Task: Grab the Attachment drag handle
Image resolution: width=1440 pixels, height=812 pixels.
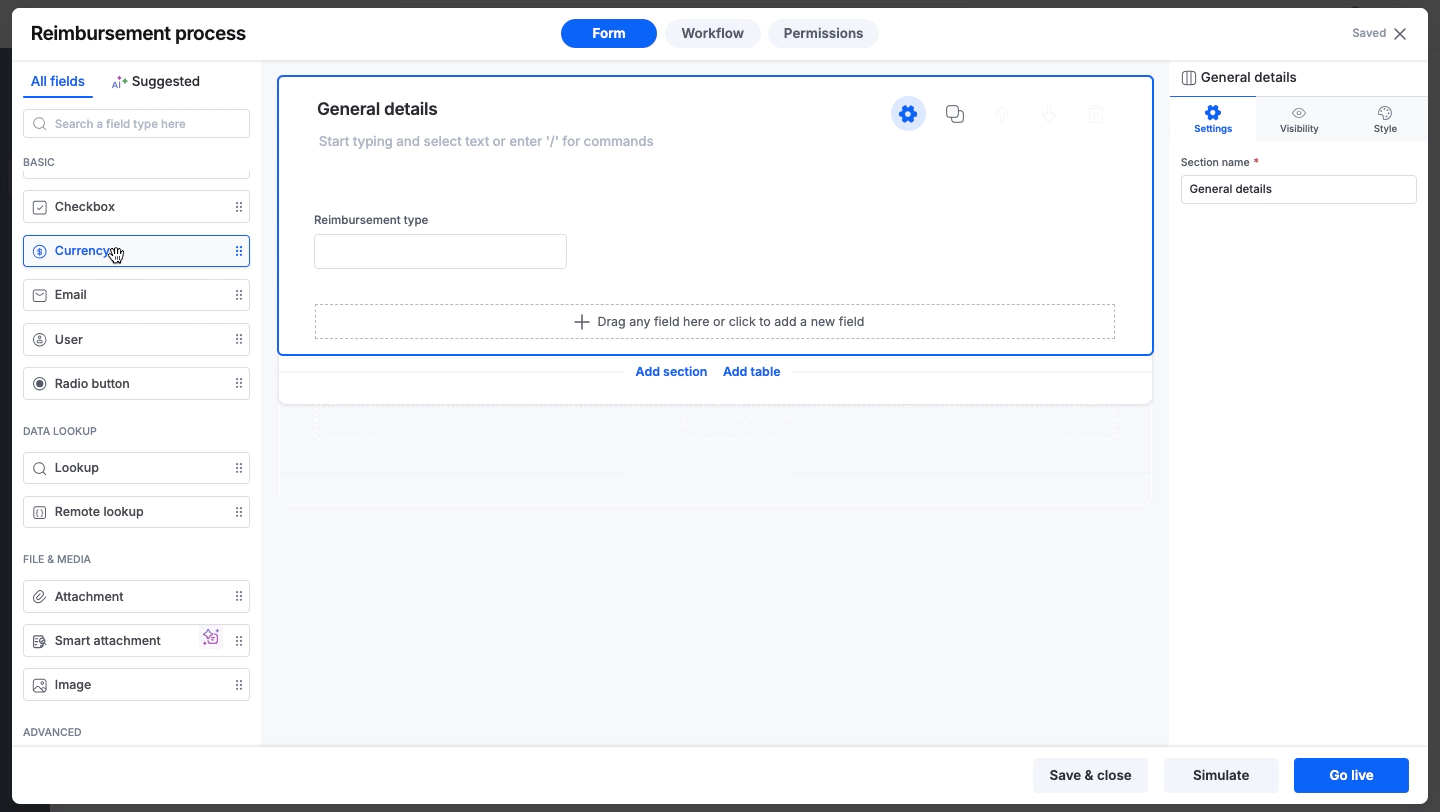Action: [239, 596]
